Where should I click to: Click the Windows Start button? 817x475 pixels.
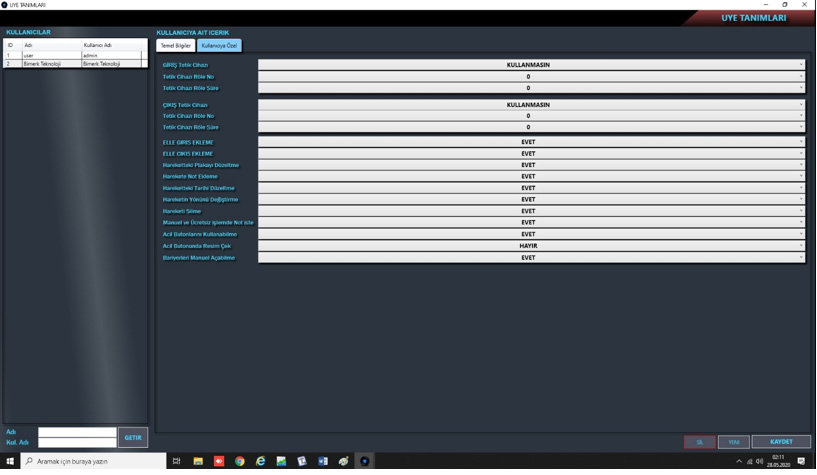coord(10,461)
